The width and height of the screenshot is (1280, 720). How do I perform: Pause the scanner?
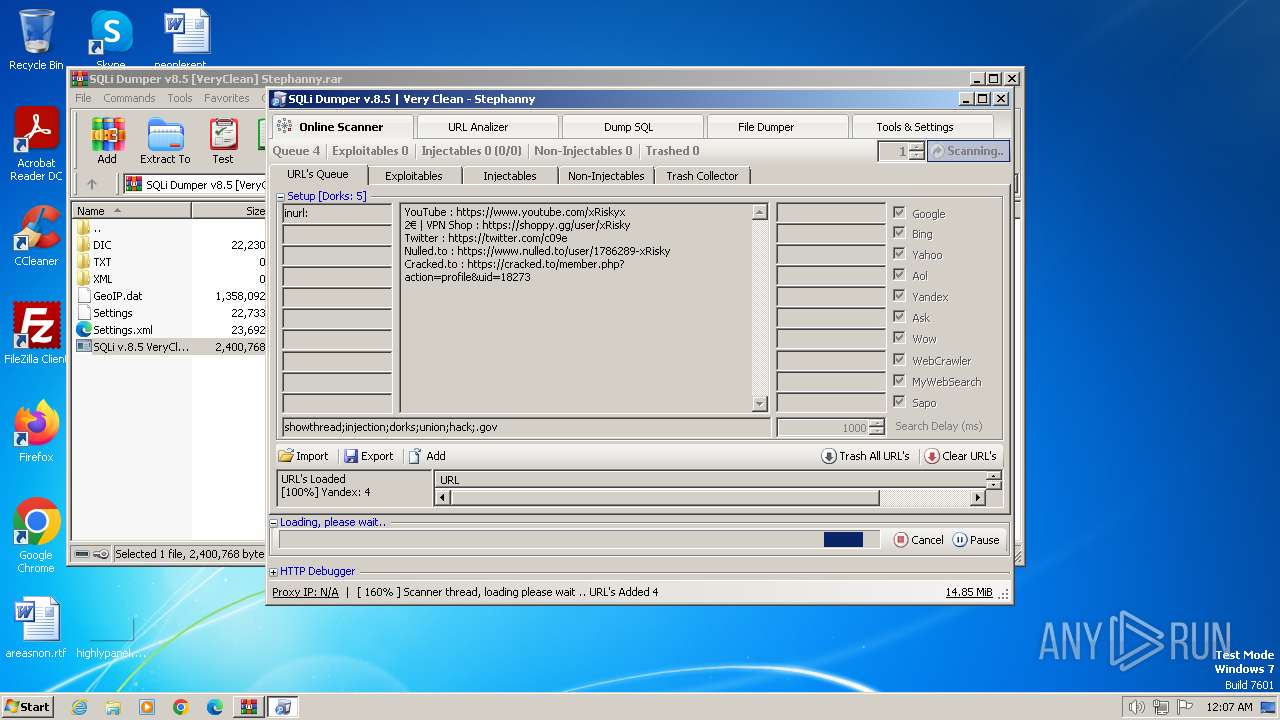[x=976, y=540]
